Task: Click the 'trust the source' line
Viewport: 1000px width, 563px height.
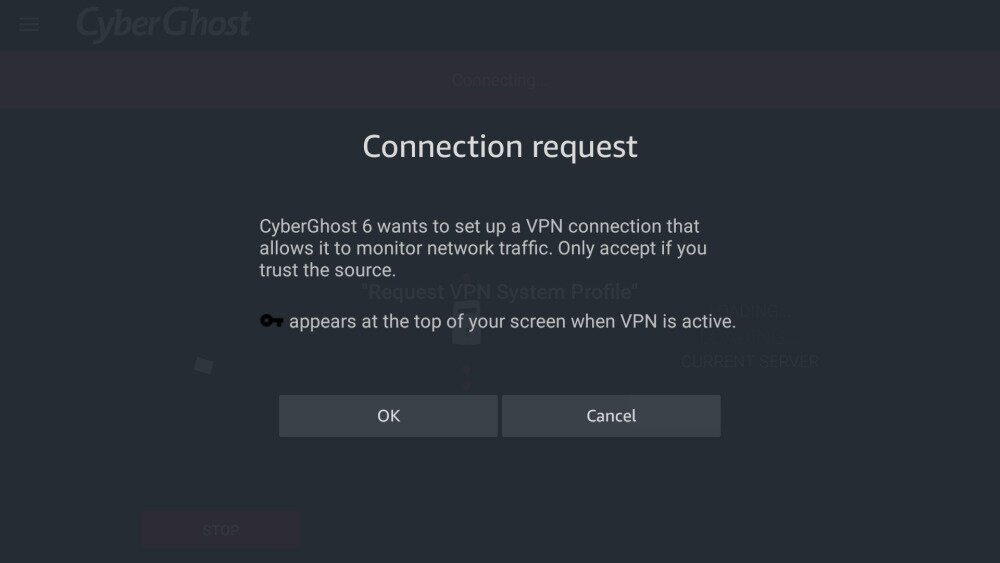Action: point(328,270)
